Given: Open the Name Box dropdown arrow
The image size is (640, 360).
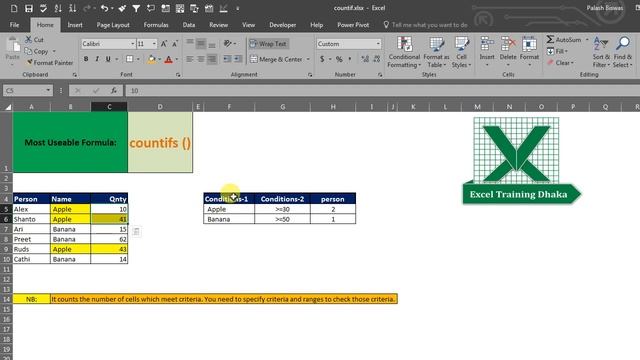Looking at the screenshot, I should tap(48, 90).
